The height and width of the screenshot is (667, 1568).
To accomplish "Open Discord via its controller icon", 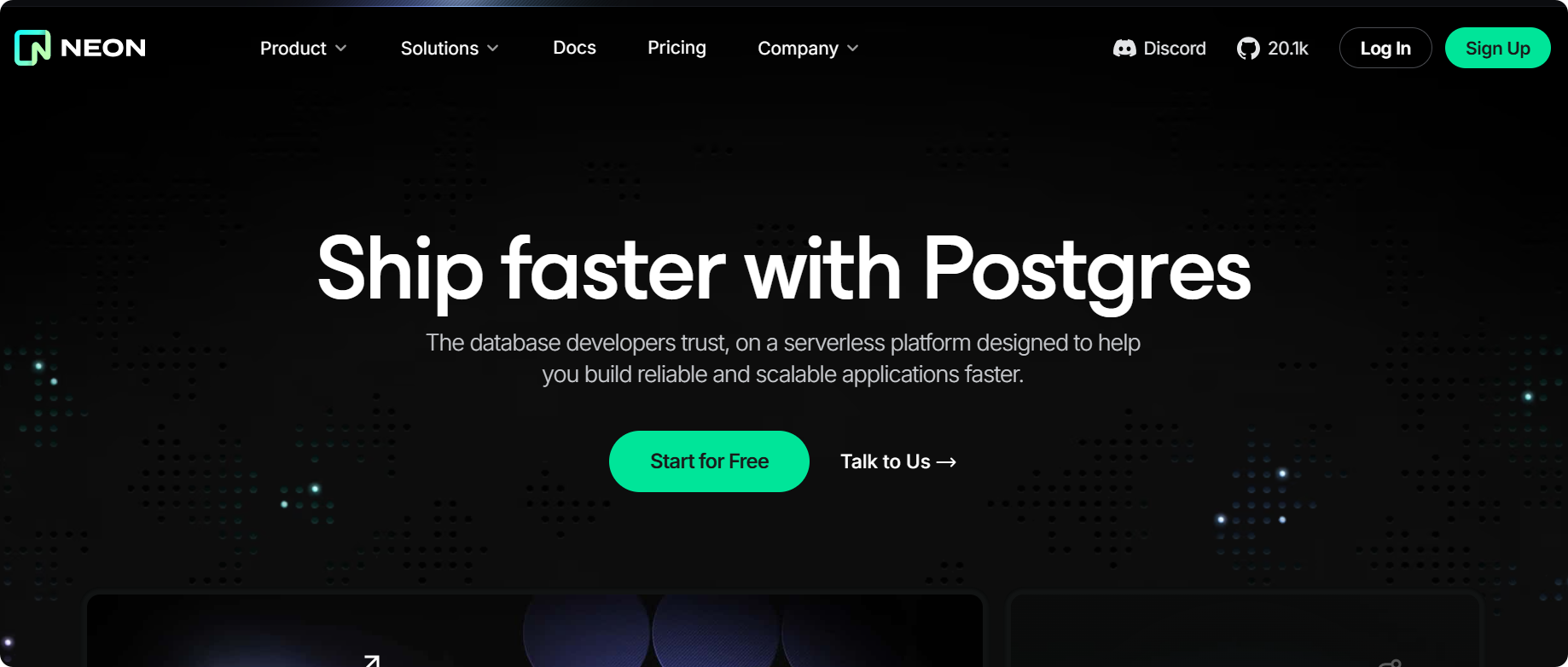I will click(x=1124, y=49).
